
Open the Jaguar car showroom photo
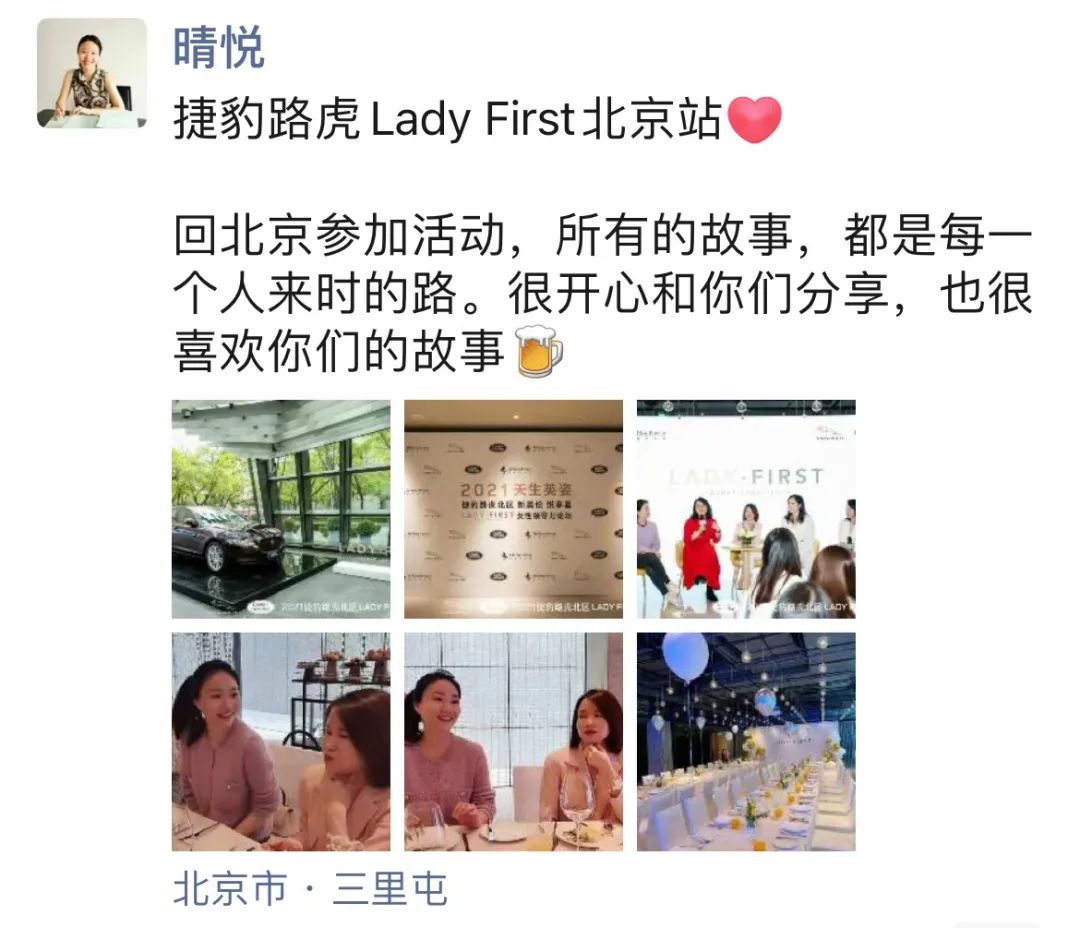(281, 509)
